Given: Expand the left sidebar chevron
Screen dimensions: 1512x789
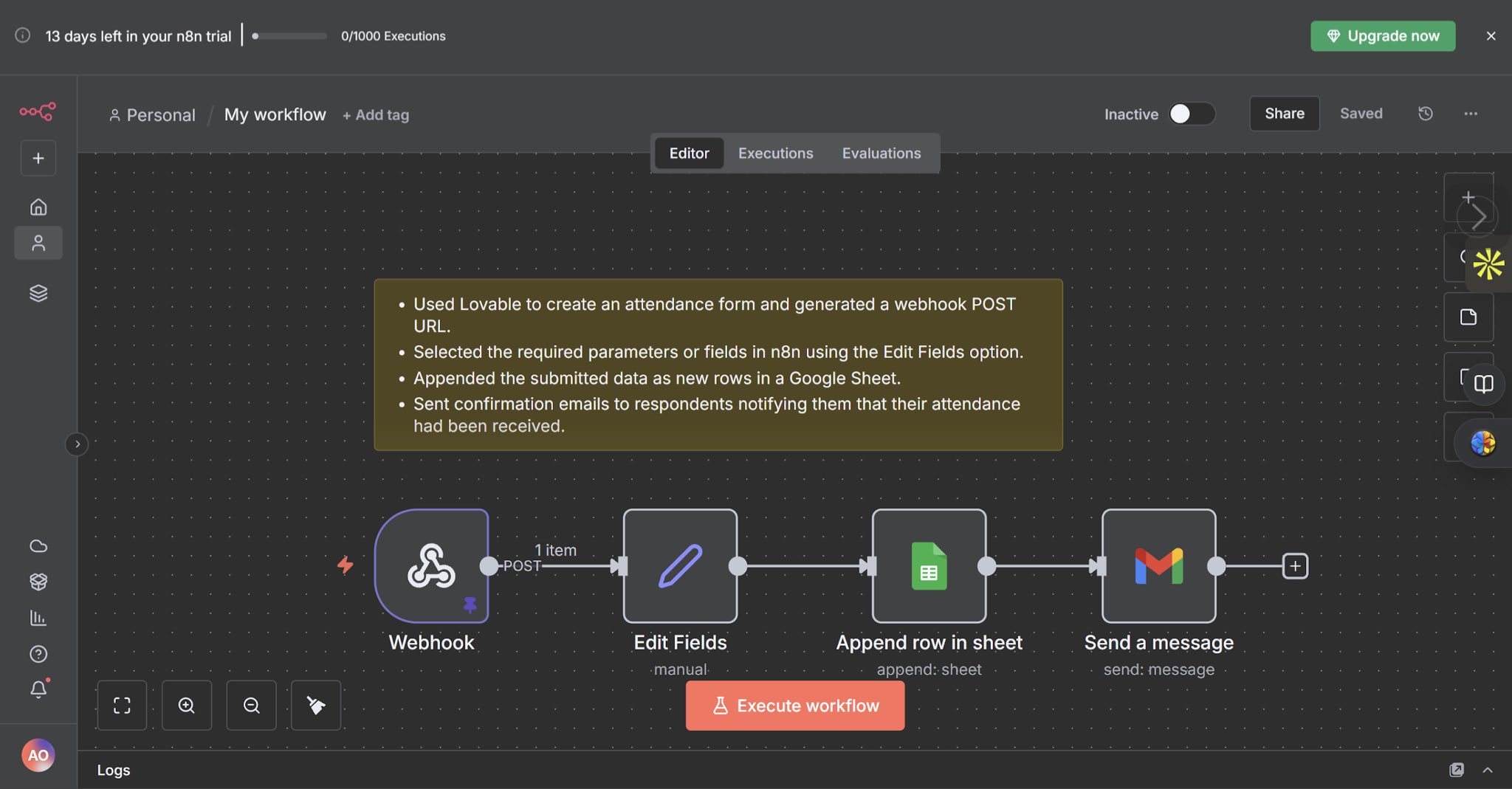Looking at the screenshot, I should point(77,444).
